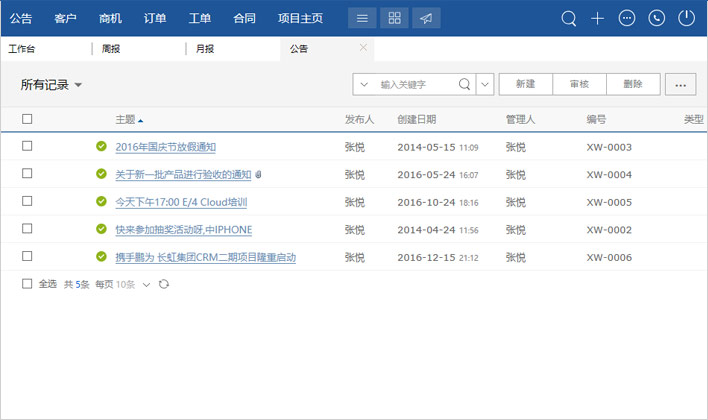Click the 新建 button
Screen dimensions: 708x420
click(525, 85)
